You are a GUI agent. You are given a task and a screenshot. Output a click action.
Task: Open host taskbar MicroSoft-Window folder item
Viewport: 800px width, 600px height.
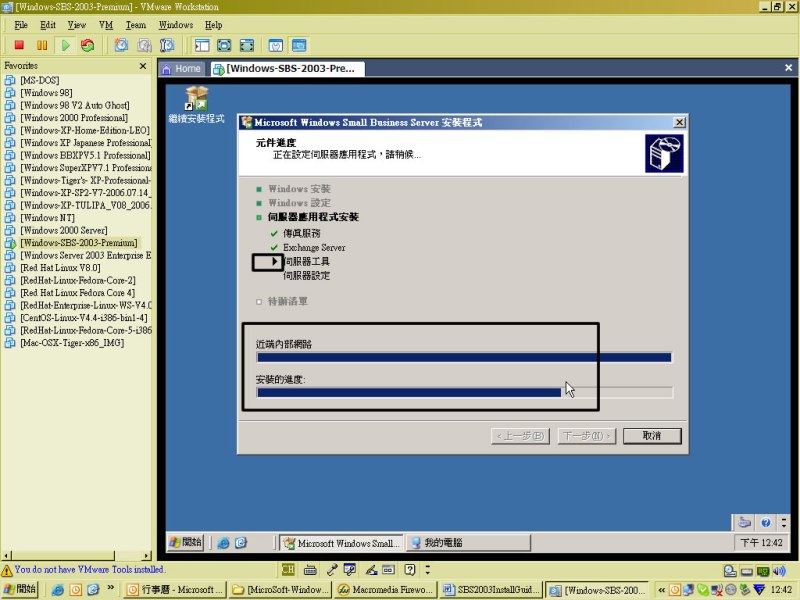[x=280, y=590]
